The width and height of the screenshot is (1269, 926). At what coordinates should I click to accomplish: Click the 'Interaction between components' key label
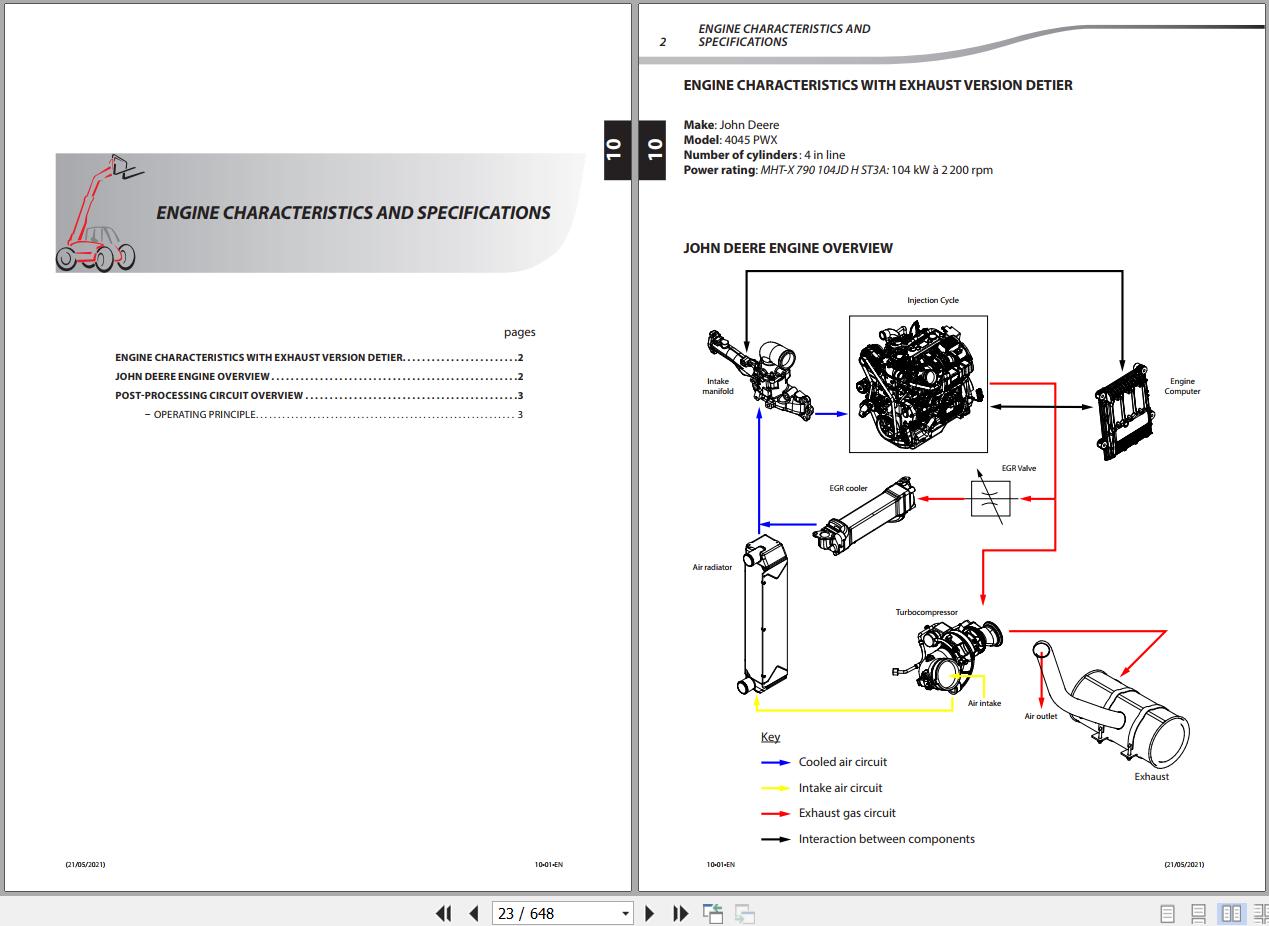[886, 839]
